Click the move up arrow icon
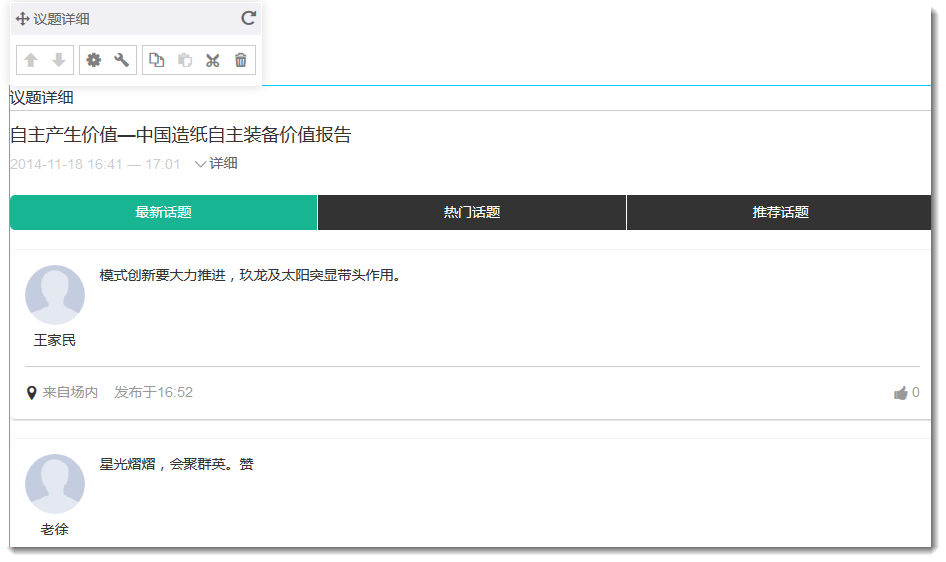Image resolution: width=946 pixels, height=562 pixels. [x=31, y=60]
